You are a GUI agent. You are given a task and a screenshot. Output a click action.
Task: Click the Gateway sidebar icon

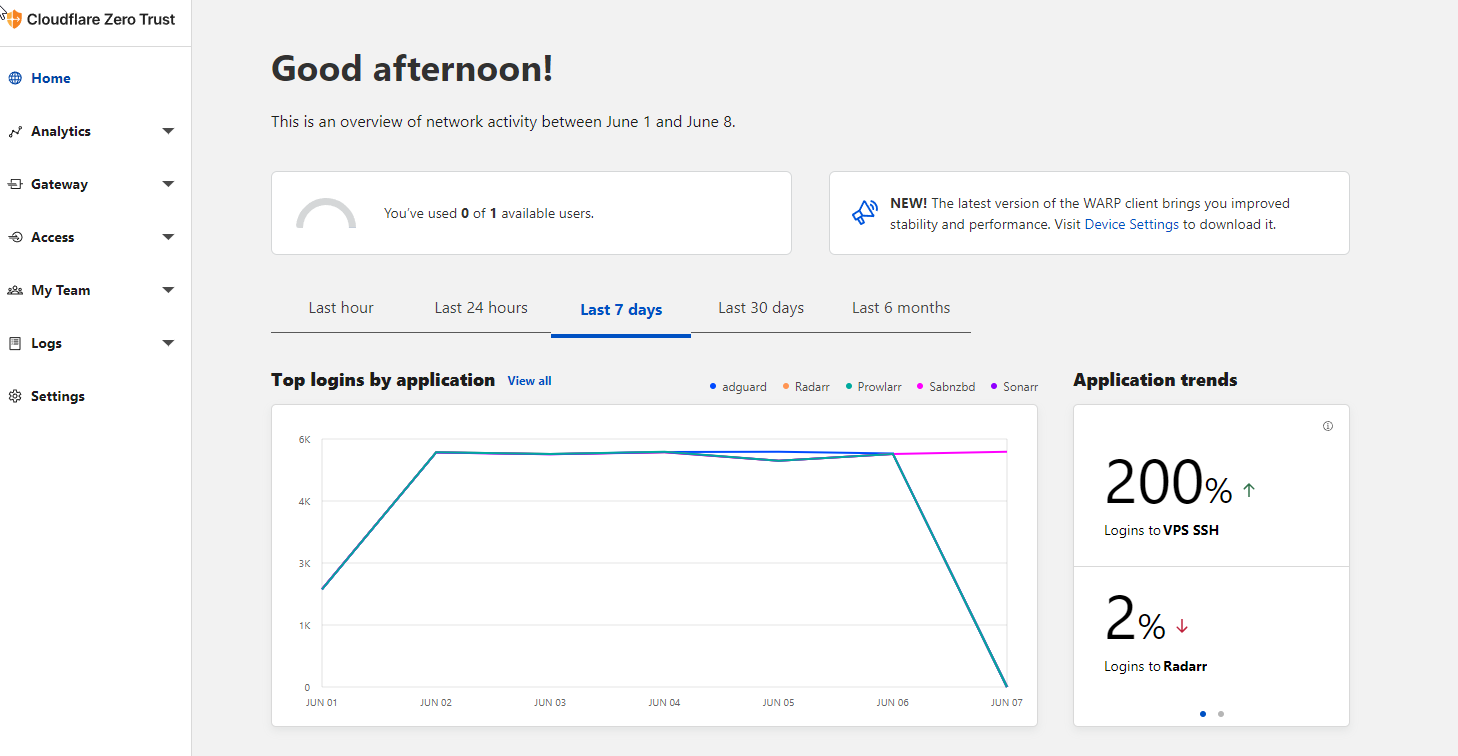15,184
